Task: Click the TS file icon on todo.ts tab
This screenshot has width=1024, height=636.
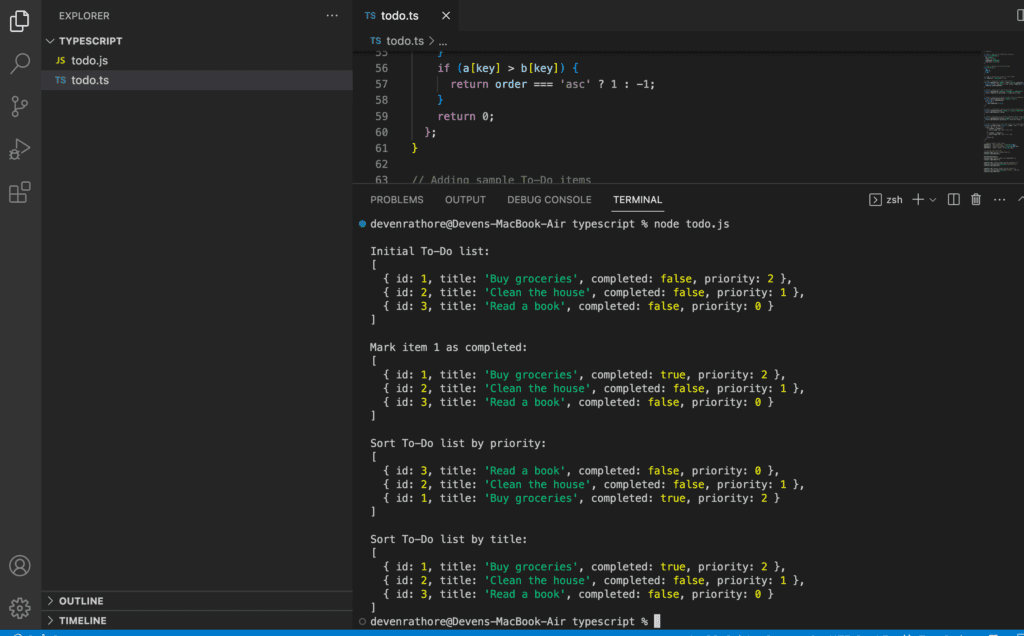Action: click(370, 16)
